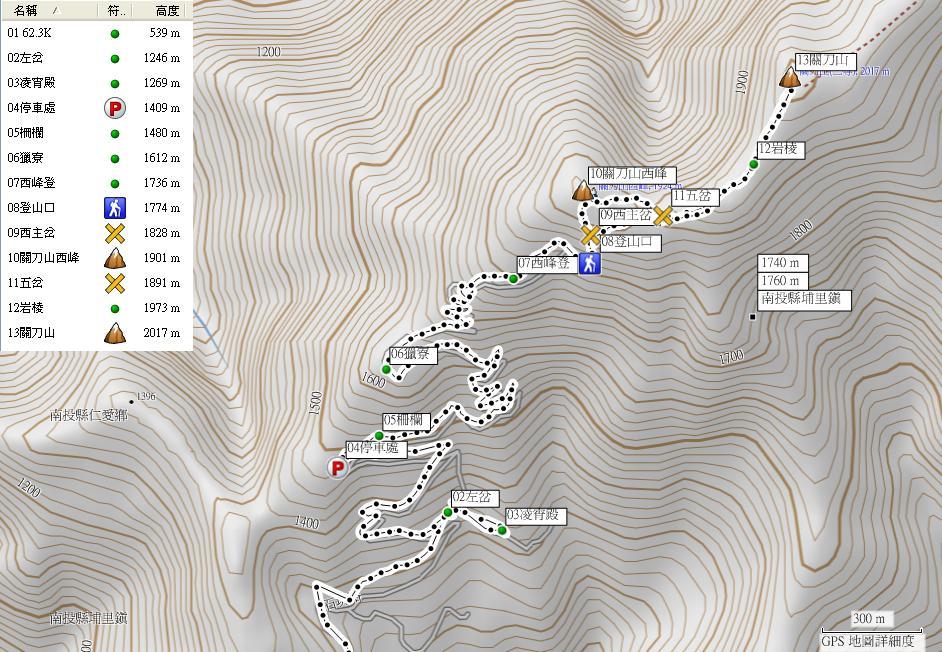Click the parking P icon on the map

tap(338, 468)
